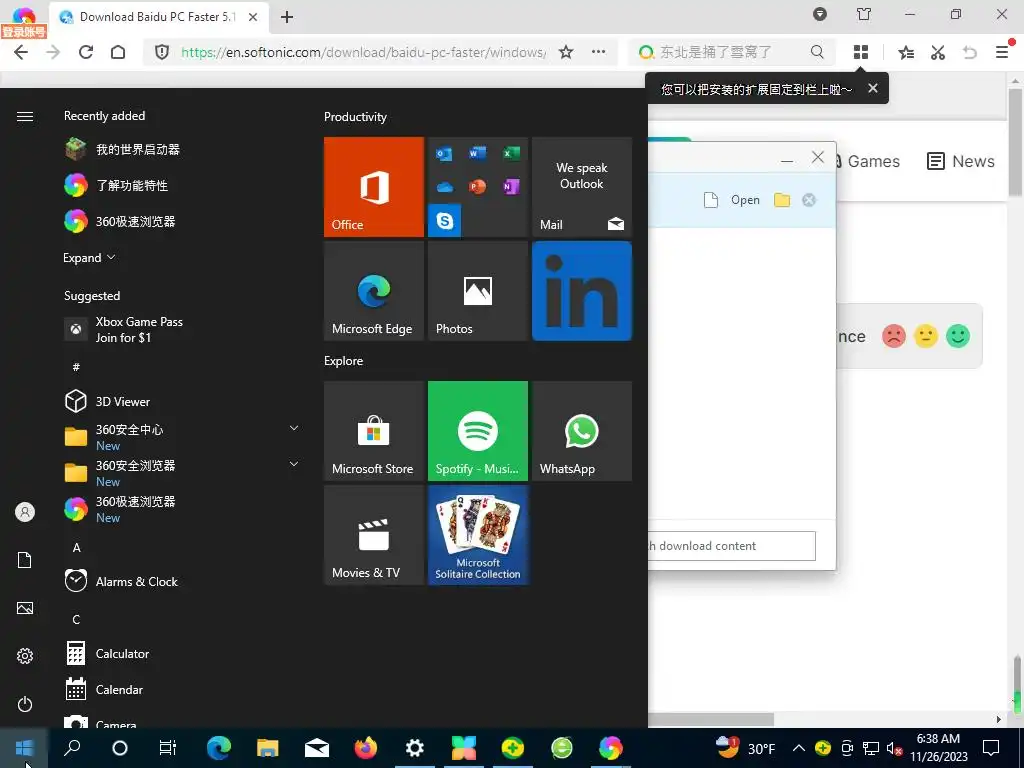Launch the Spotify Music tile
This screenshot has height=768, width=1024.
(477, 431)
